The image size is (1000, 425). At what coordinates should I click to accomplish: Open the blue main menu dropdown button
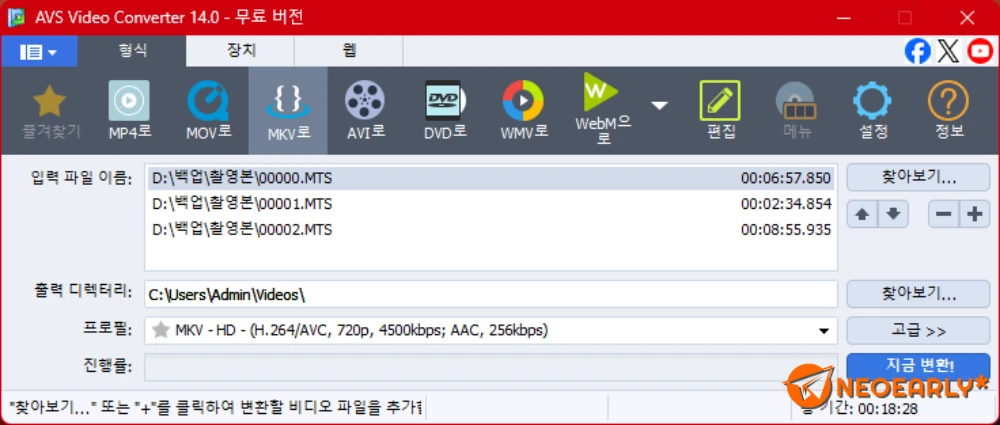pos(39,52)
